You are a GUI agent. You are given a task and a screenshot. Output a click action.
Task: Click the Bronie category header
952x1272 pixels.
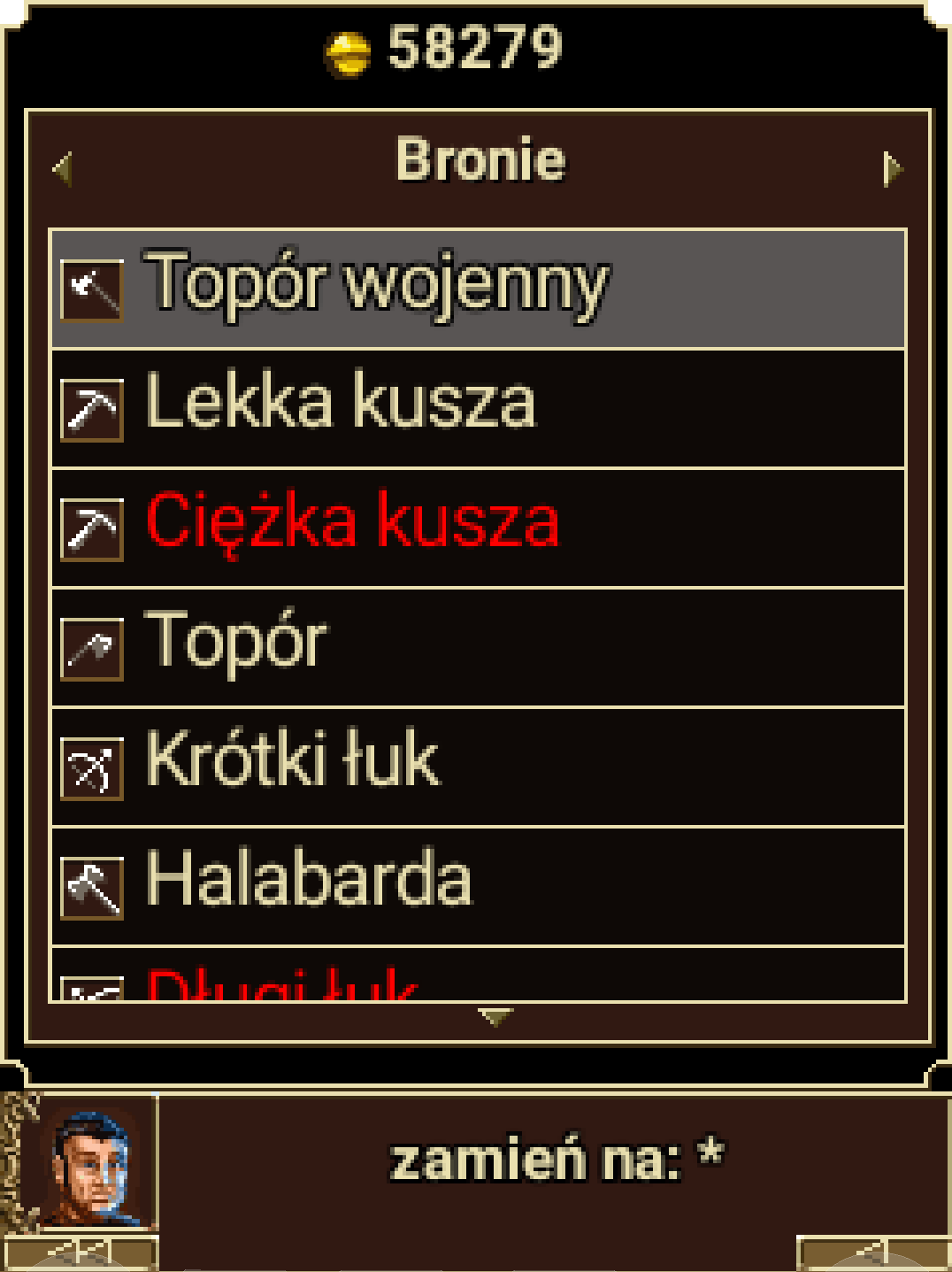point(480,159)
